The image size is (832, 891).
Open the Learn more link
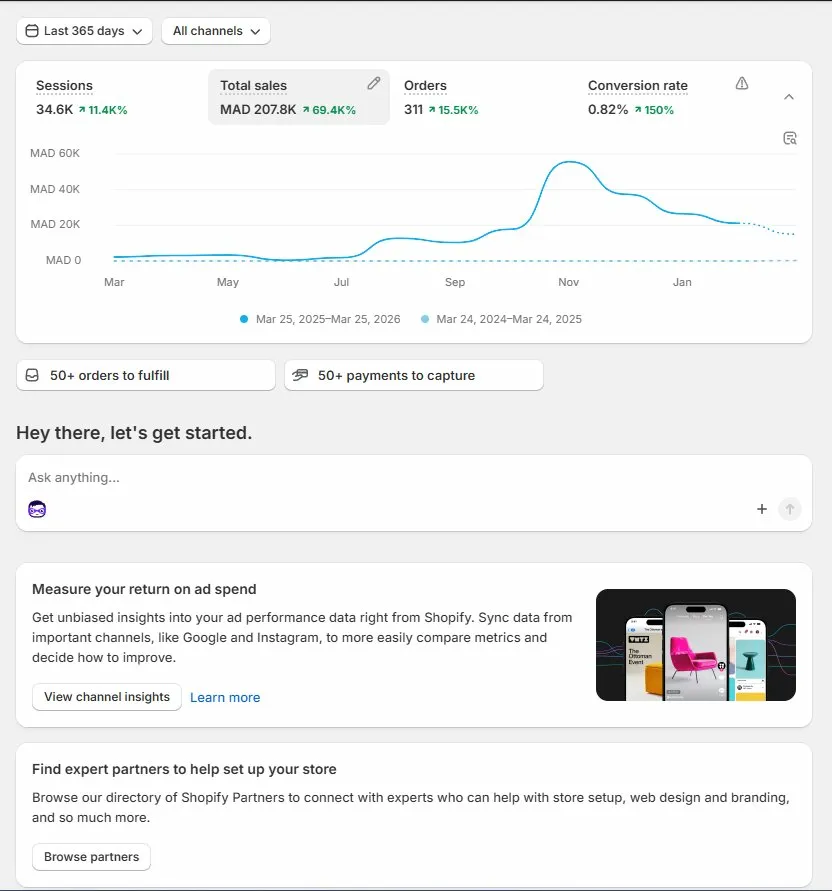click(225, 697)
